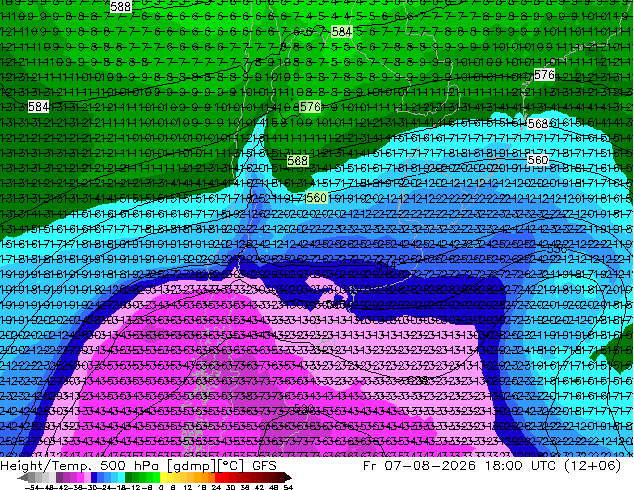Click the '18:00 UTC' time text

523,466
